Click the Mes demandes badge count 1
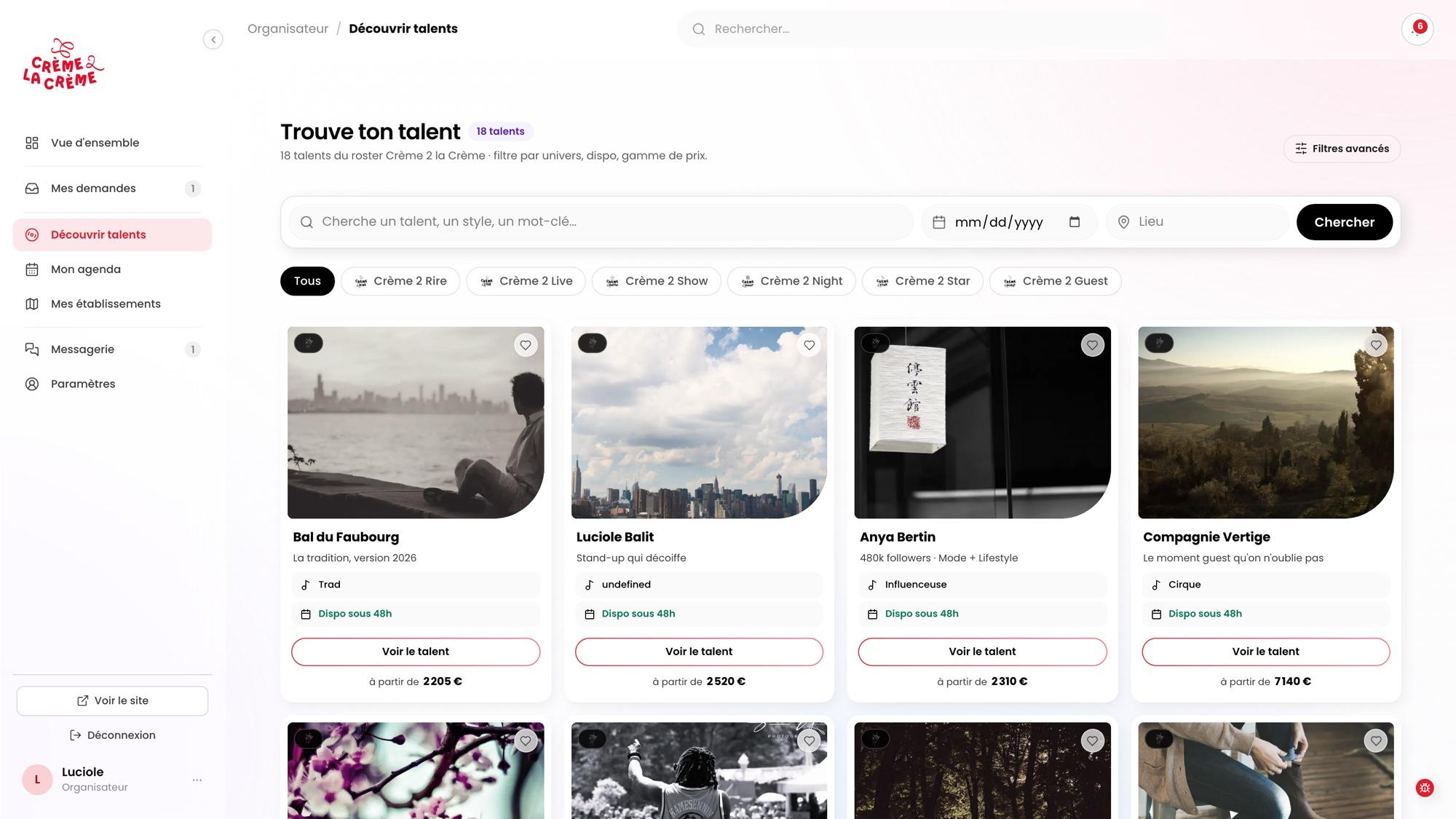Viewport: 1456px width, 819px height. [x=192, y=189]
